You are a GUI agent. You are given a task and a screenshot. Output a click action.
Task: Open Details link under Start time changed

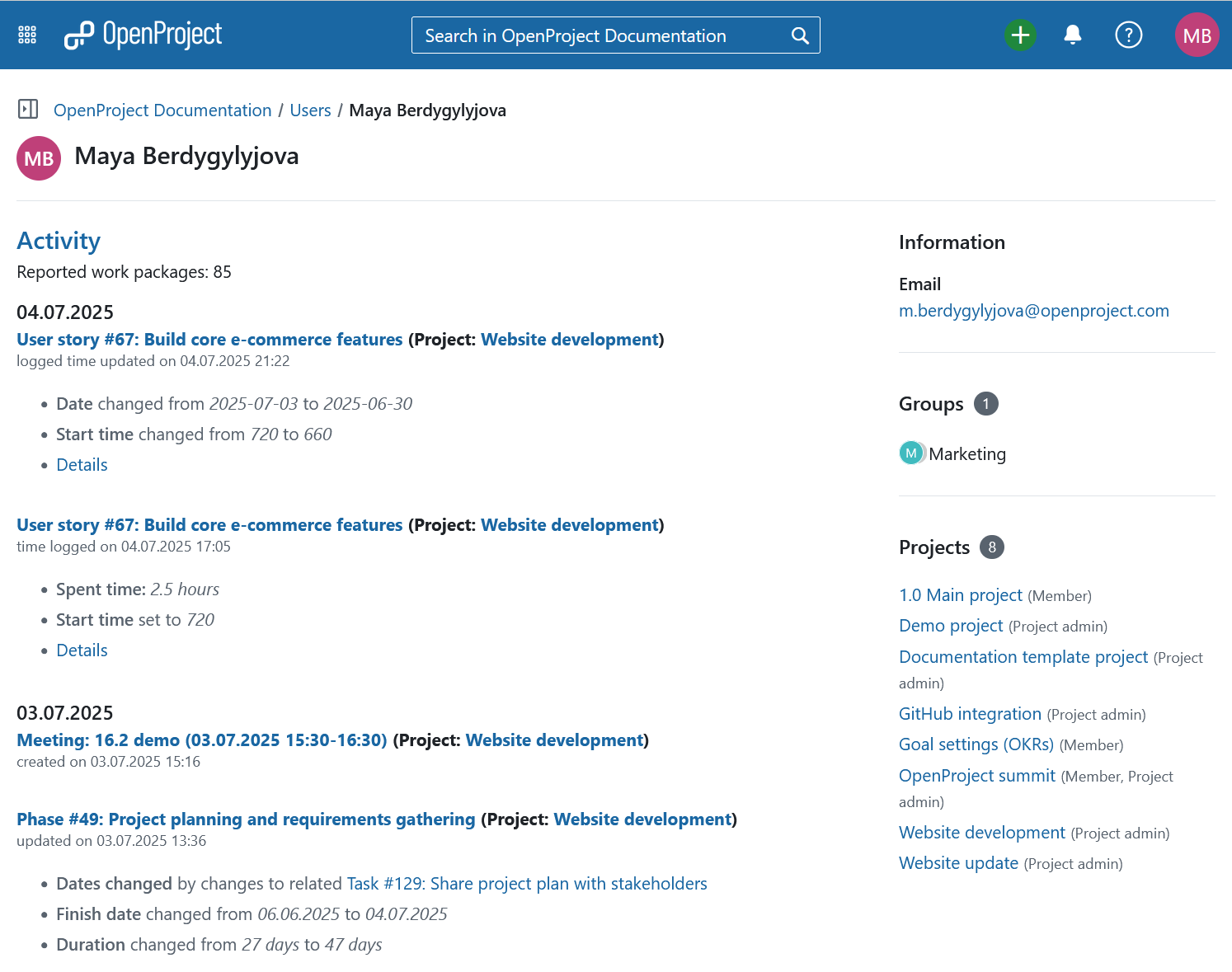pos(82,464)
